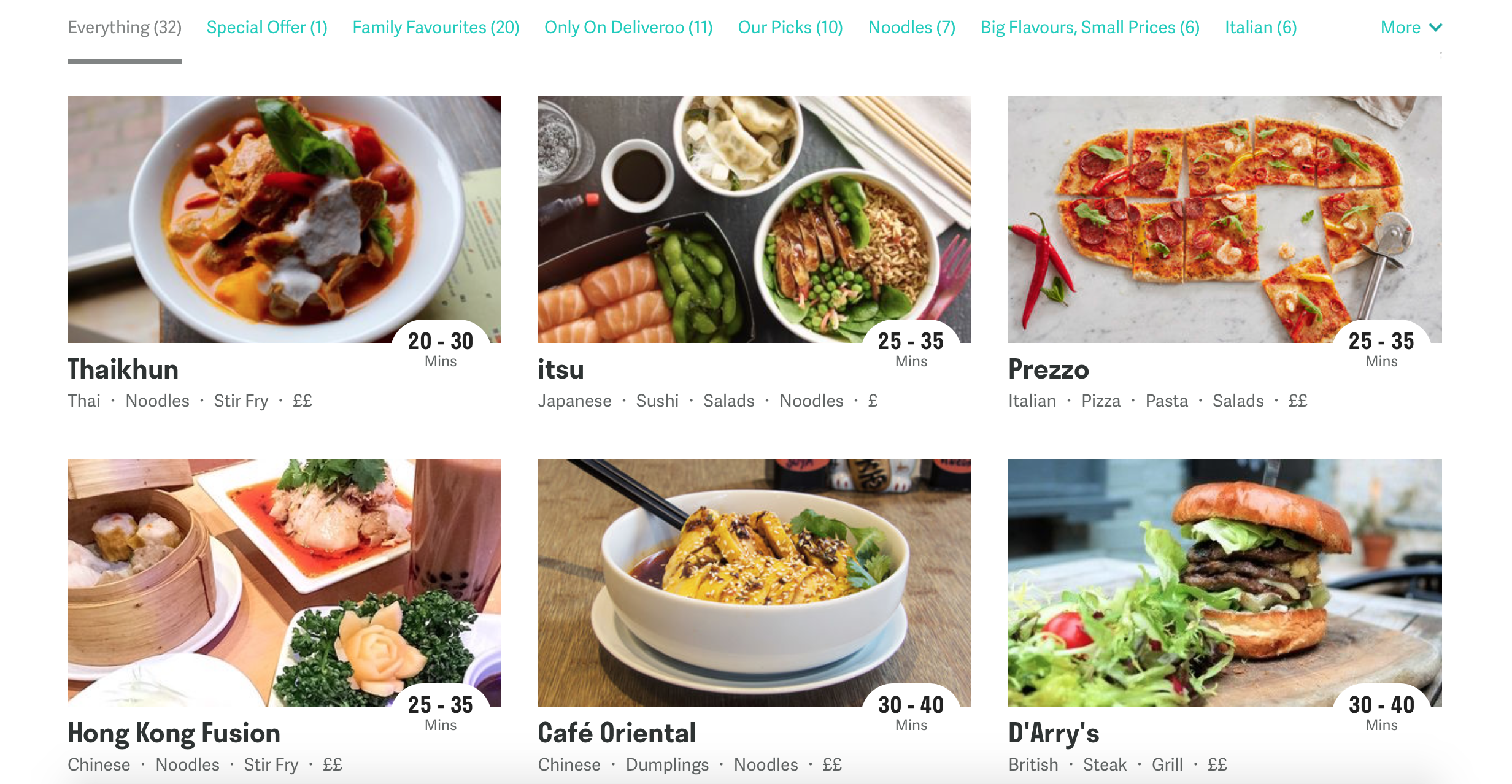Expand the More categories dropdown
The height and width of the screenshot is (784, 1512).
[x=1411, y=28]
